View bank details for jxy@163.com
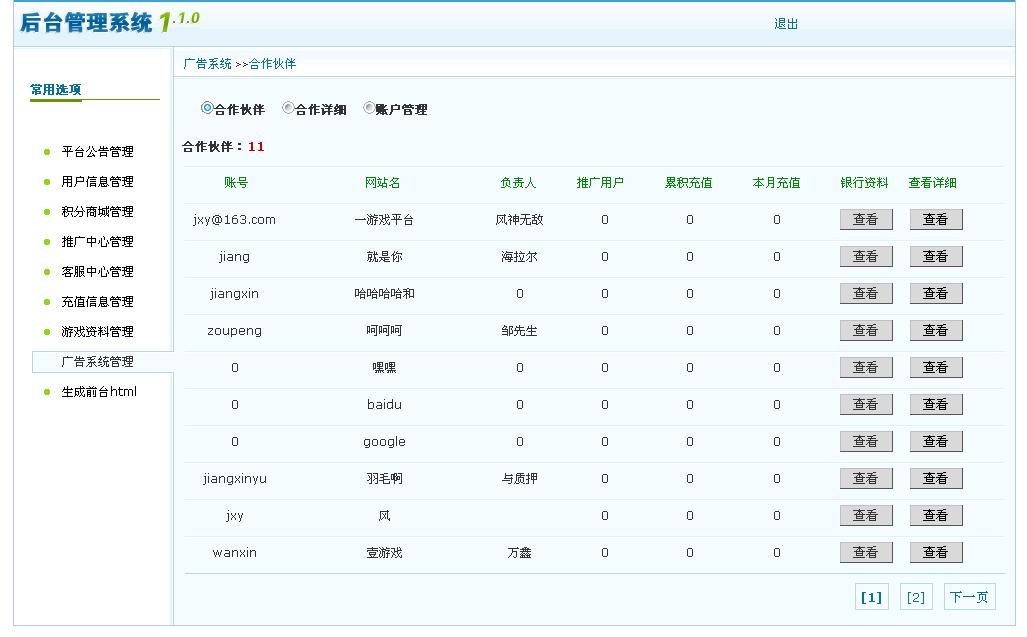1027x637 pixels. pyautogui.click(x=865, y=219)
